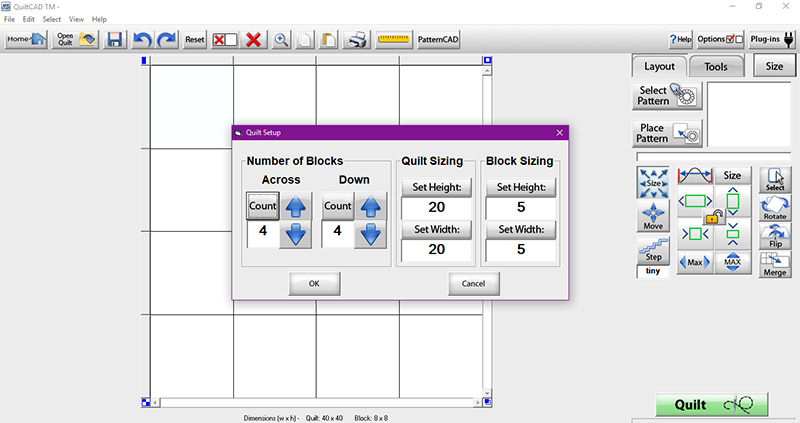Choose the Flip tool
800x423 pixels.
[775, 236]
